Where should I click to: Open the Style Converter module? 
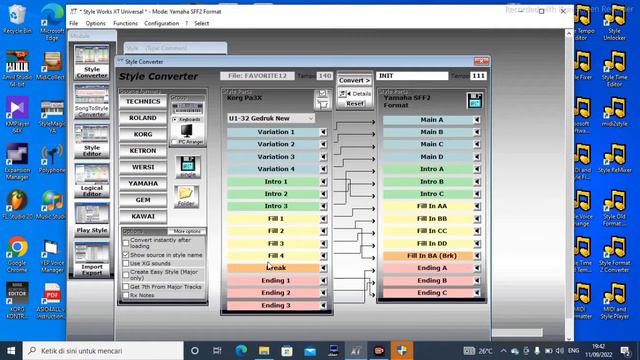(x=92, y=62)
